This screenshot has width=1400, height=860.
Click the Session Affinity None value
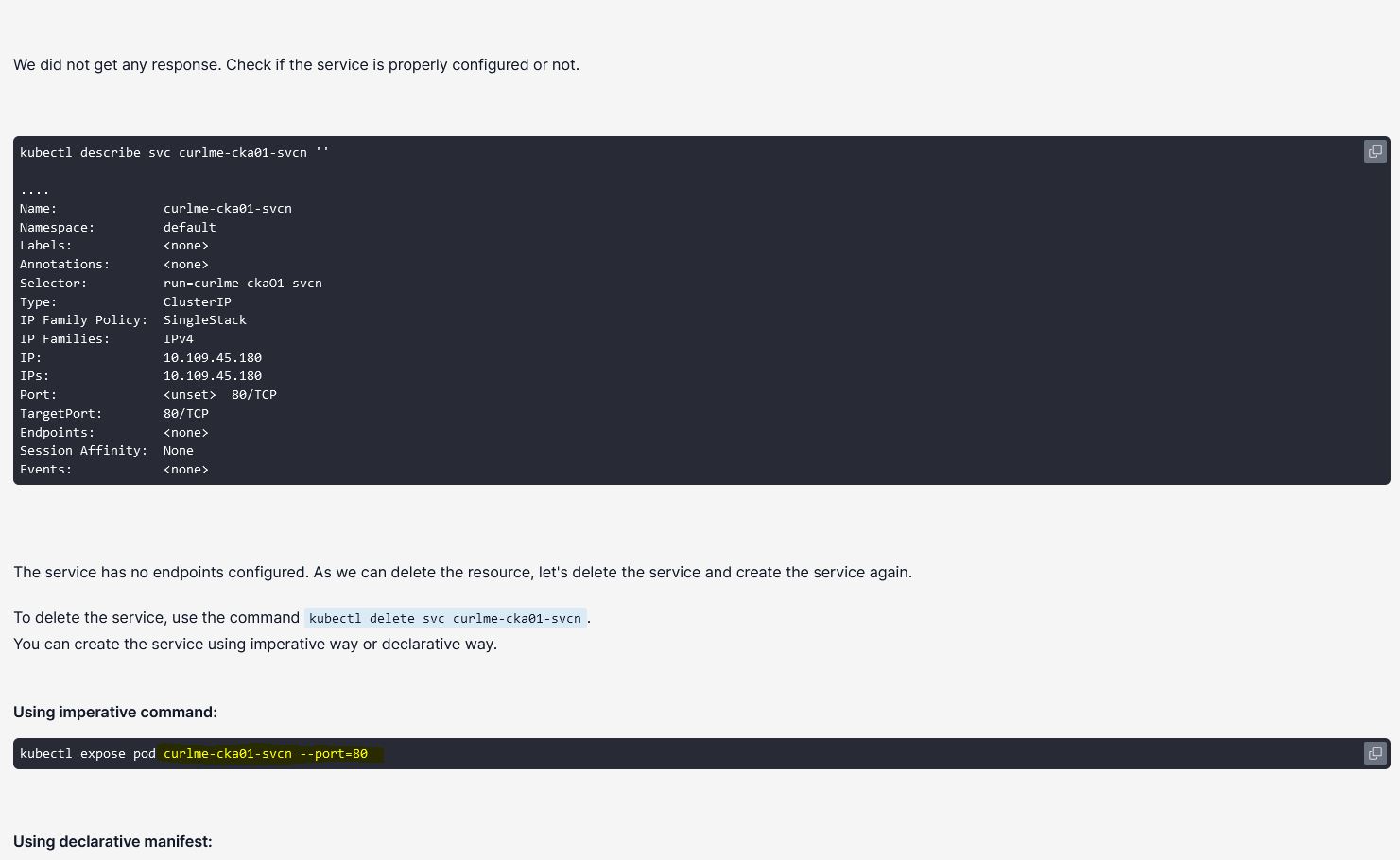(178, 451)
